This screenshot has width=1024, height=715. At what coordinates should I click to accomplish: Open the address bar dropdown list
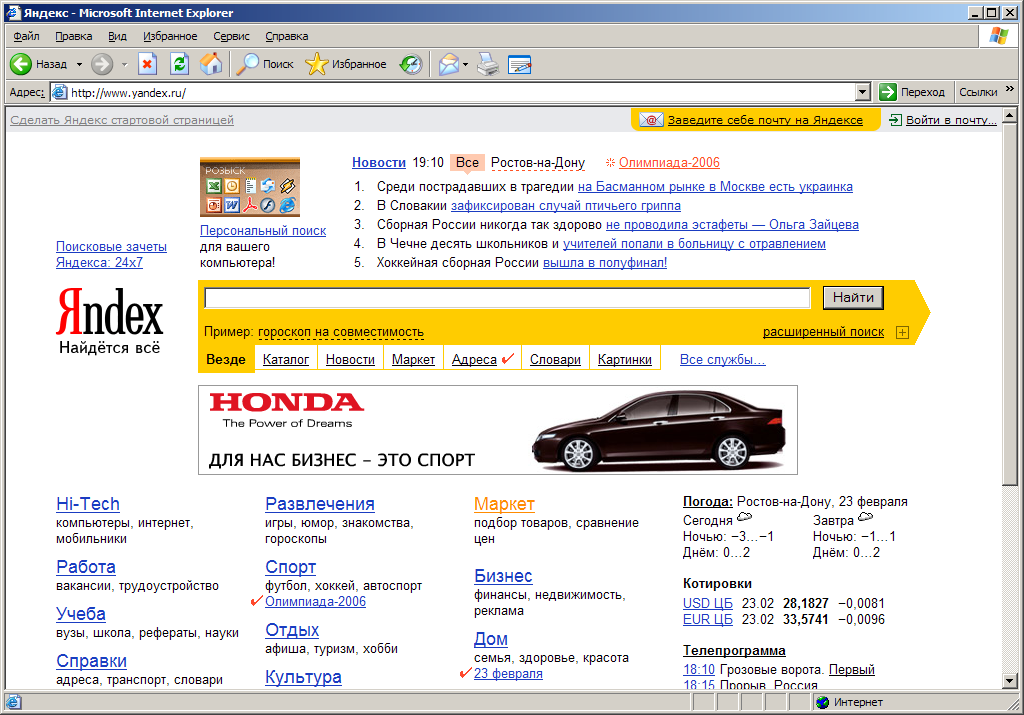click(863, 92)
